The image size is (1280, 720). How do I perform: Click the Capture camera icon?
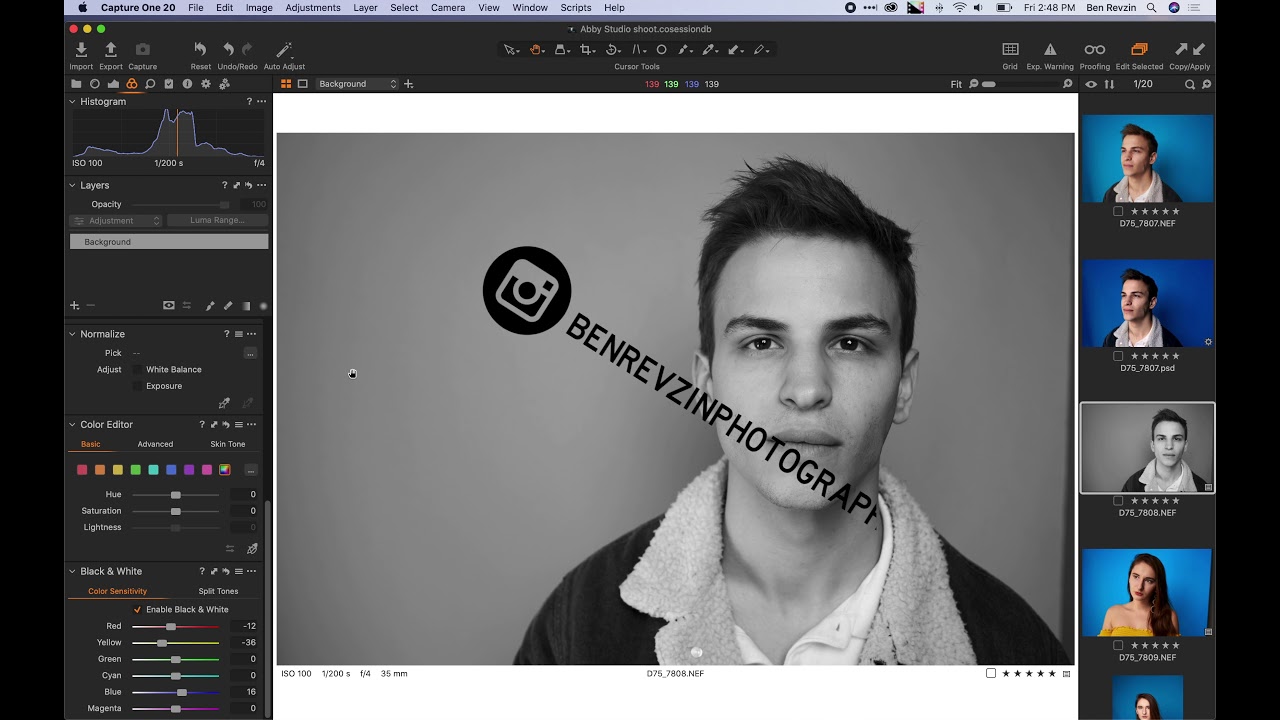point(142,50)
